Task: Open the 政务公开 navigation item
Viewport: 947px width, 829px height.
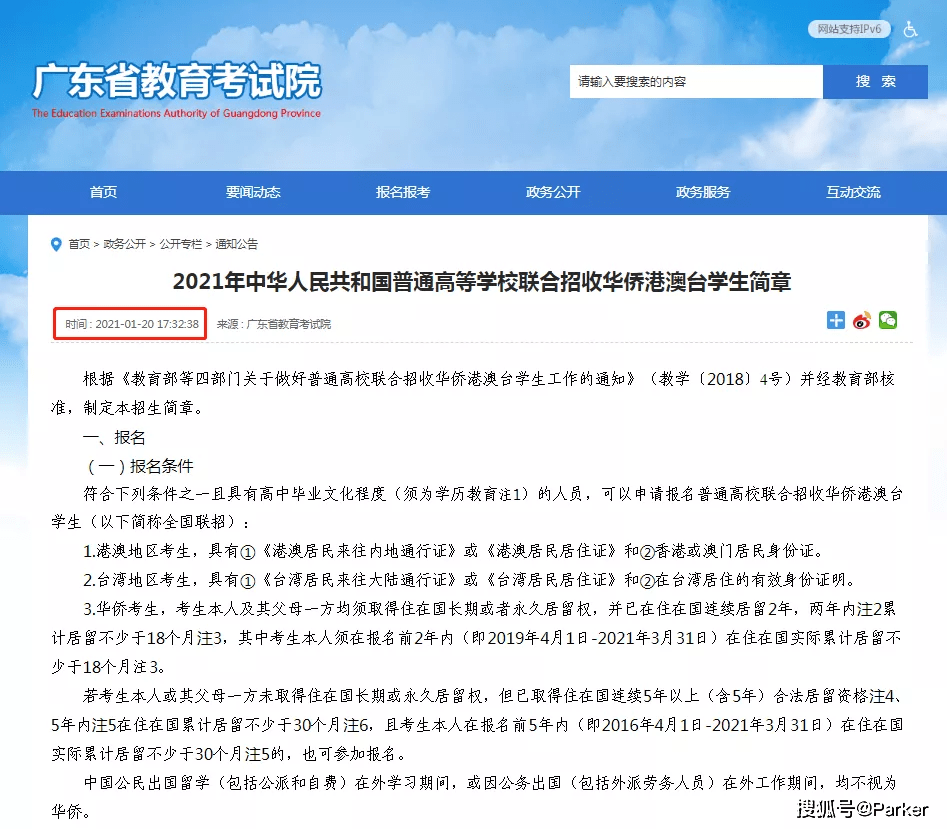Action: click(553, 192)
